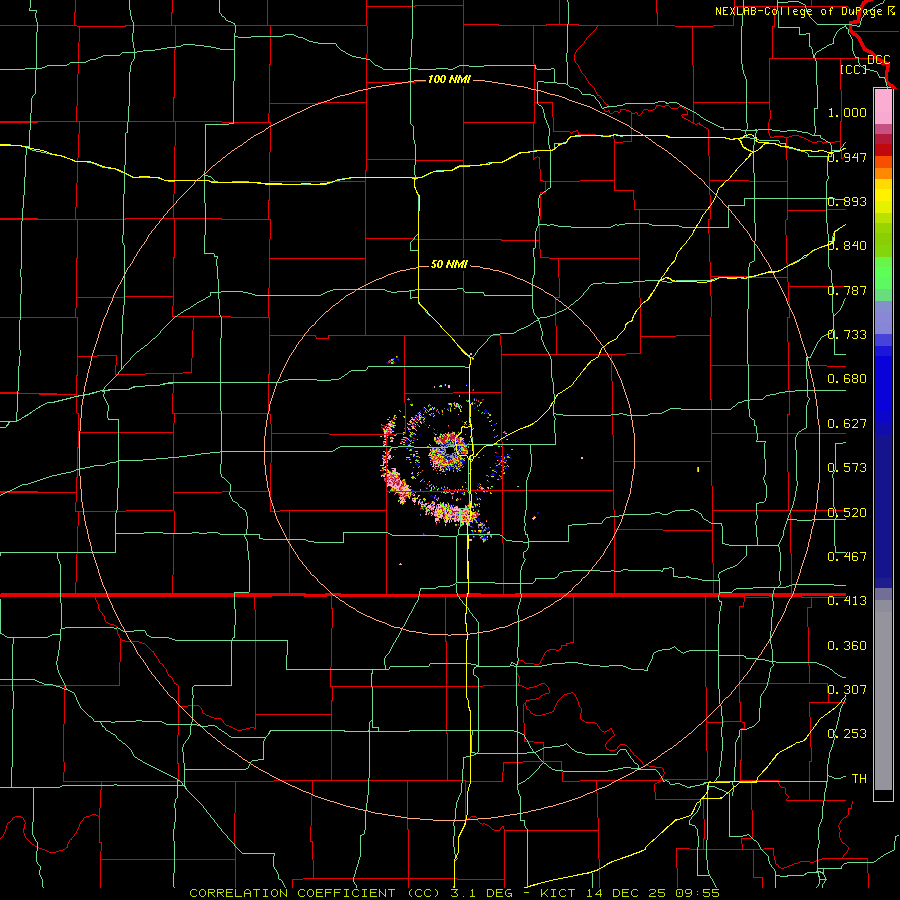Click the 0.307 color scale value
Image resolution: width=900 pixels, height=900 pixels.
[847, 690]
